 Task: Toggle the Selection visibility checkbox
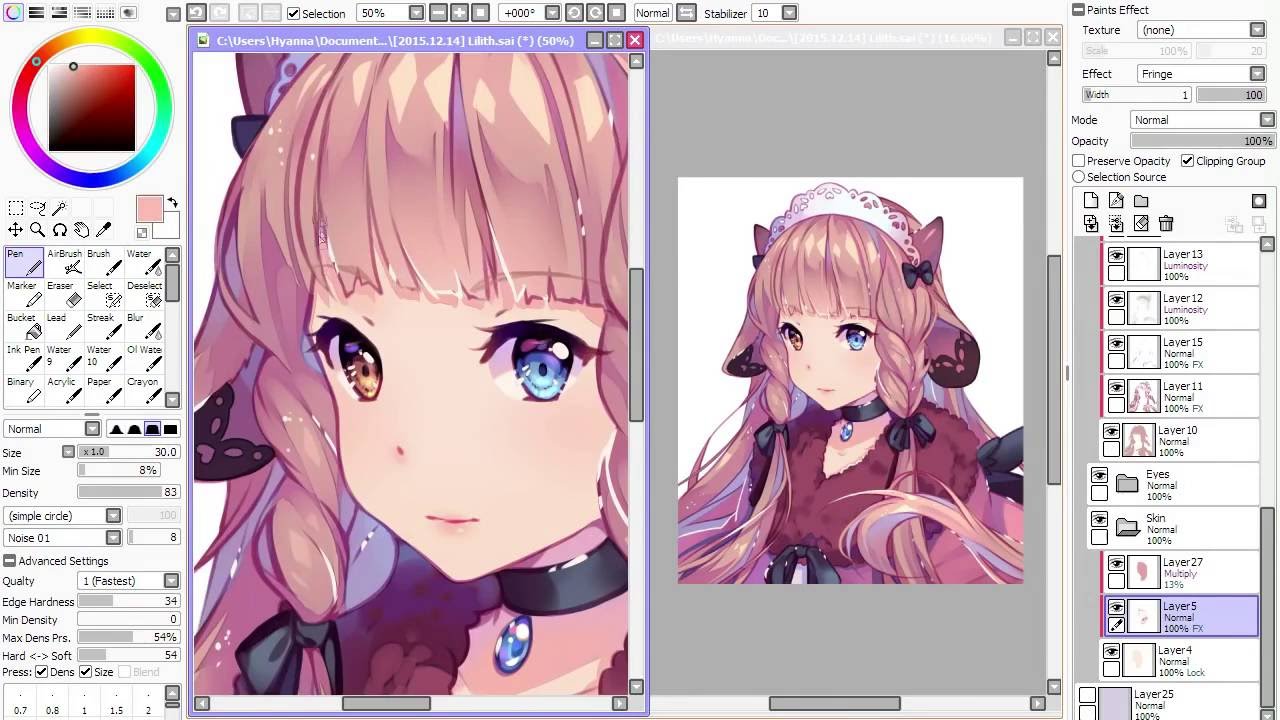click(293, 13)
